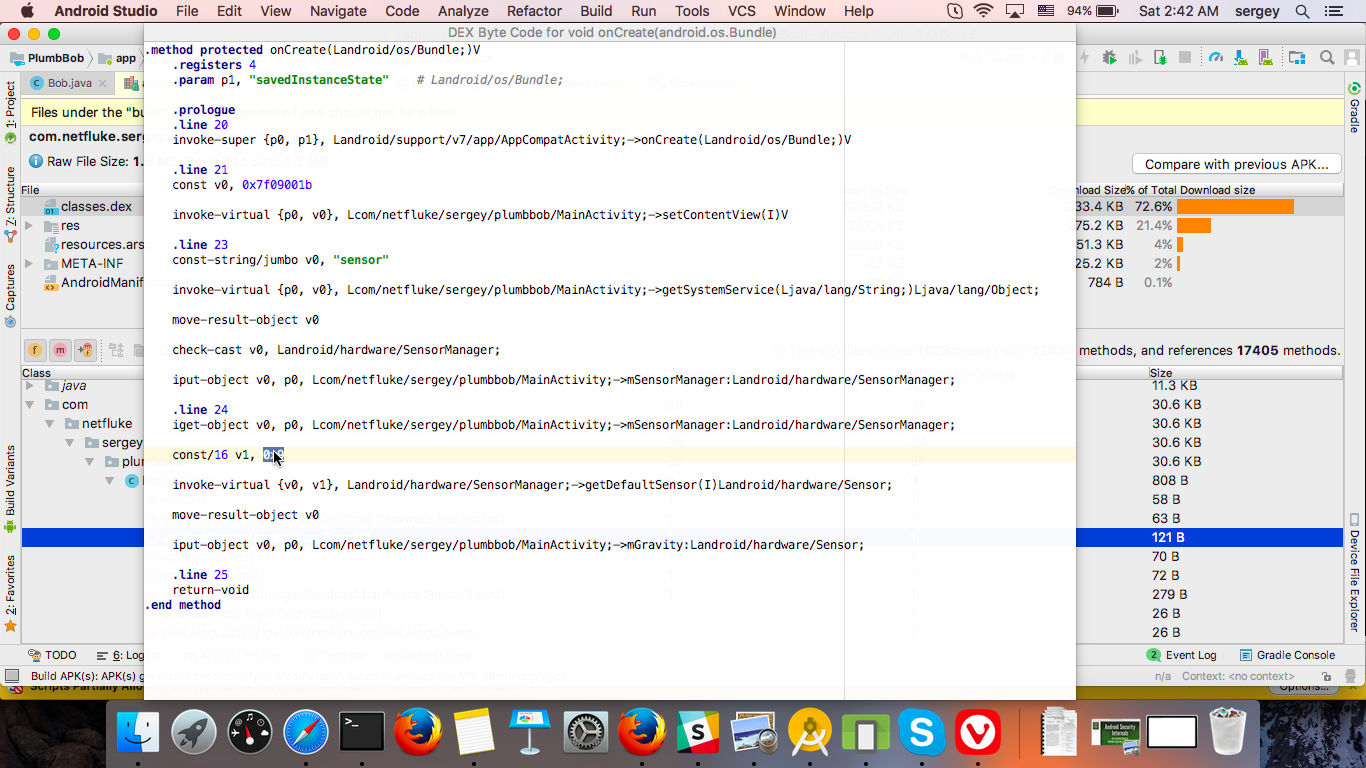Click the "sensor" string in bytecode
This screenshot has width=1366, height=768.
coord(360,260)
